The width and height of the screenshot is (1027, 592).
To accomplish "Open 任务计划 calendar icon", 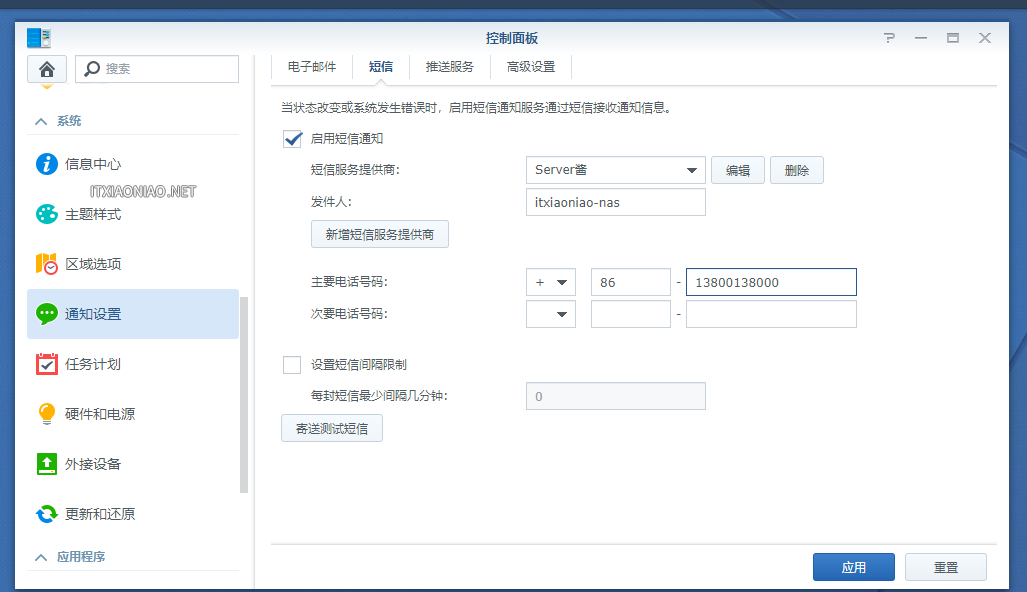I will 47,364.
